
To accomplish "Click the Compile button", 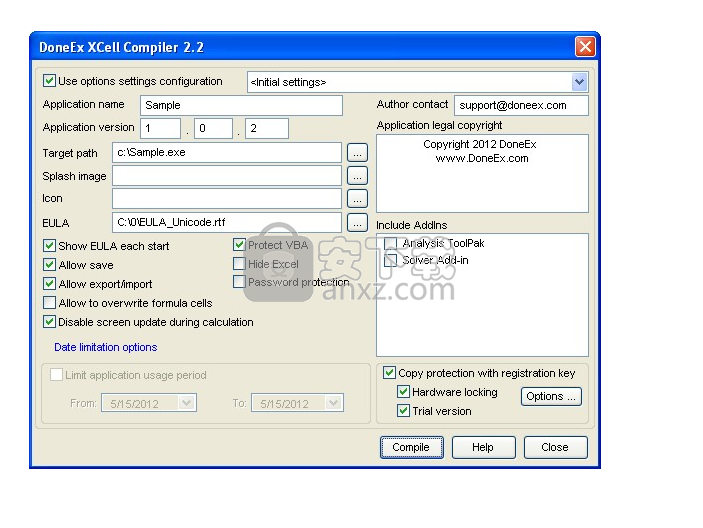I will coord(412,447).
